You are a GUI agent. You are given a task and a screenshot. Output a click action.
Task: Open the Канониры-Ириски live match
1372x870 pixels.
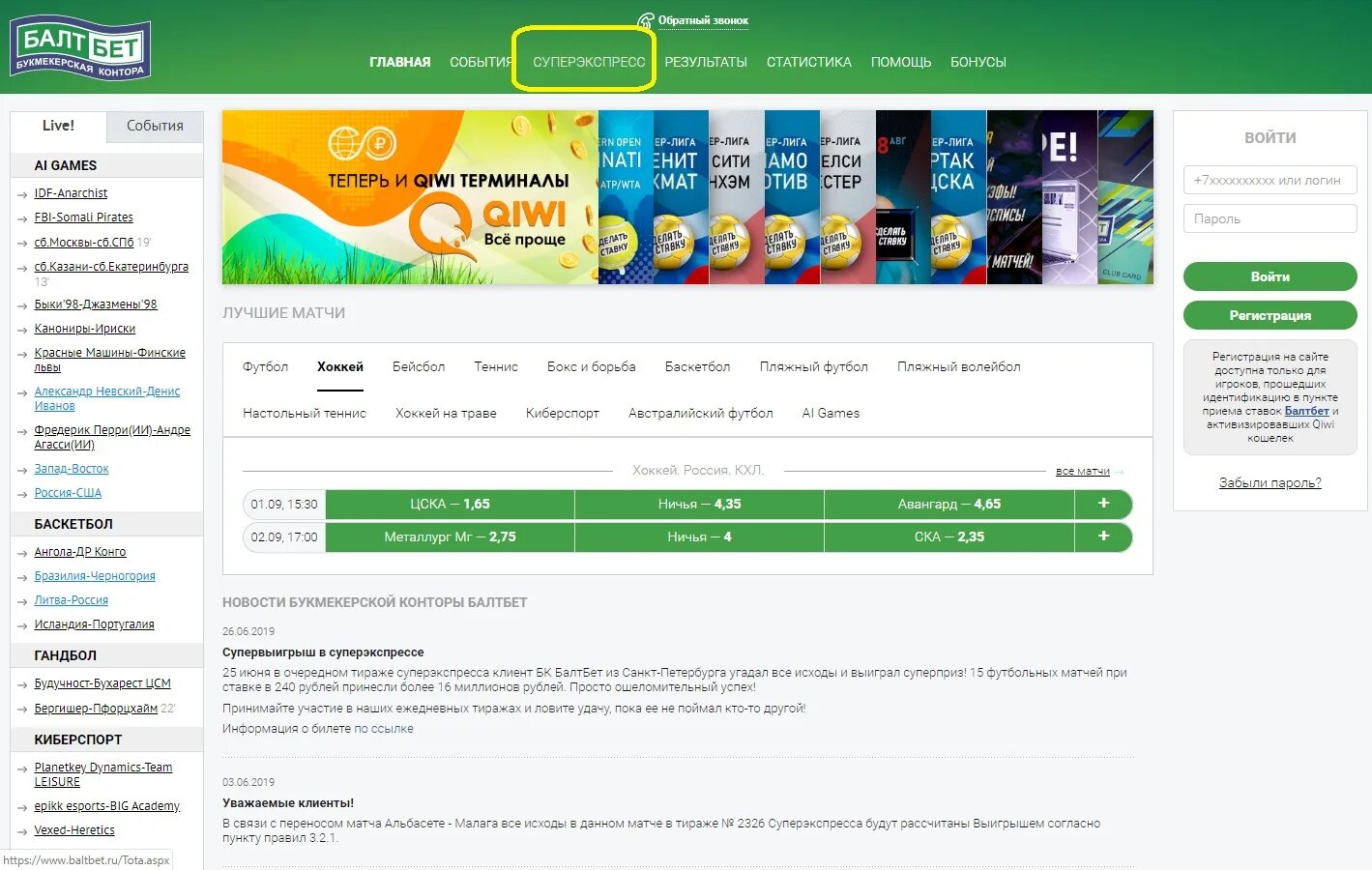click(x=85, y=329)
